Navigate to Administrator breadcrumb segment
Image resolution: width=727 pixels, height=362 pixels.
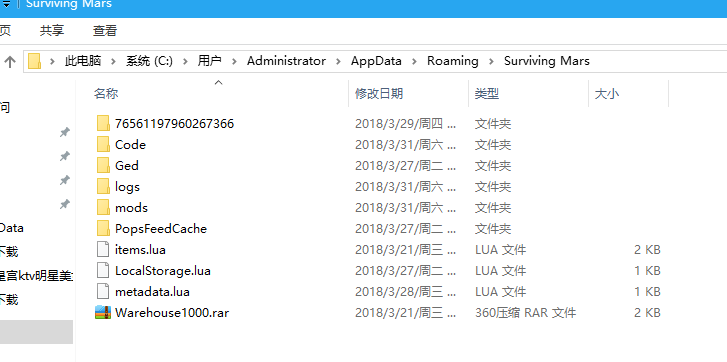[287, 61]
